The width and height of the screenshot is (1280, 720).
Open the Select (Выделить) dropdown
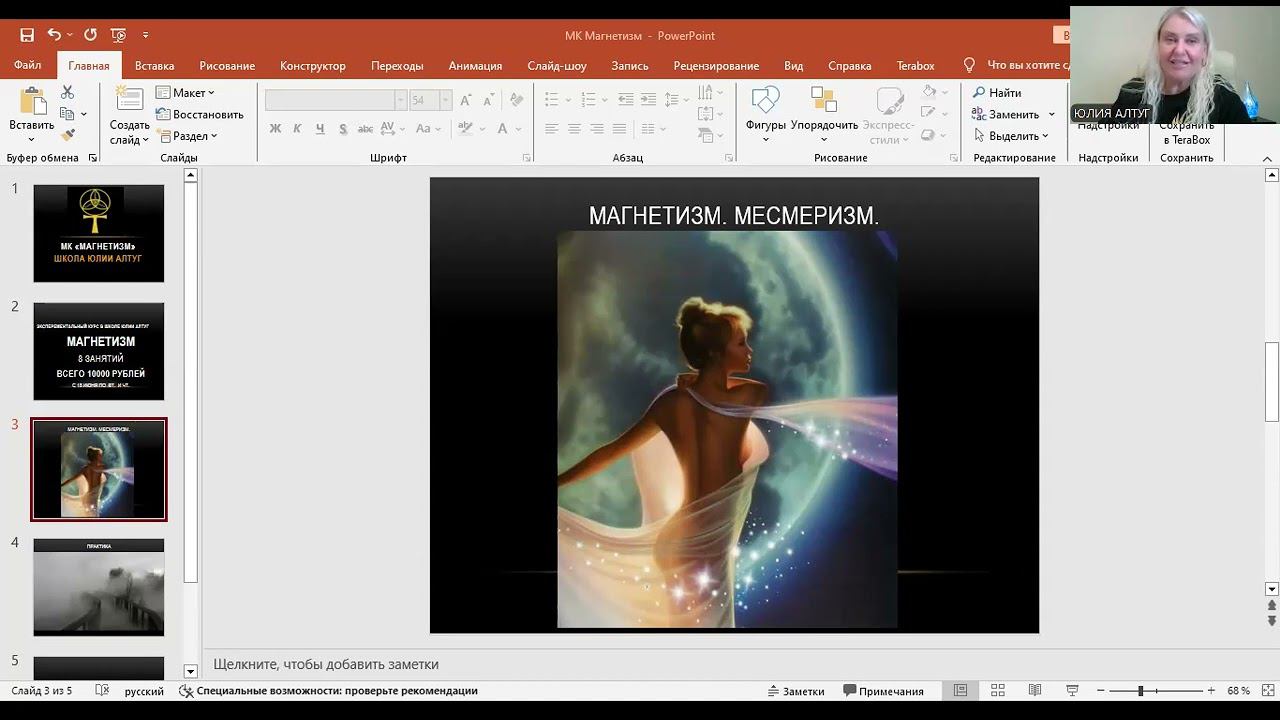(1012, 136)
